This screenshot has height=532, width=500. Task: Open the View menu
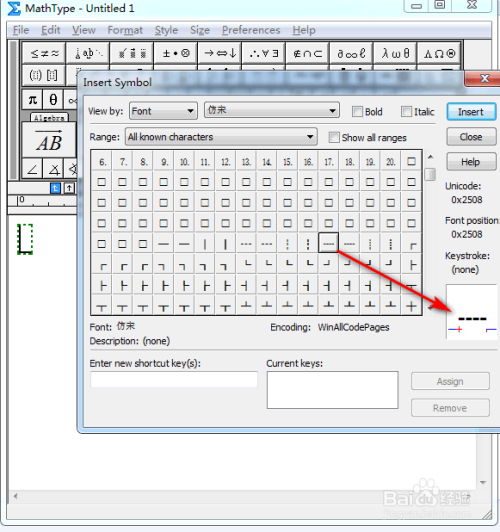[x=83, y=30]
